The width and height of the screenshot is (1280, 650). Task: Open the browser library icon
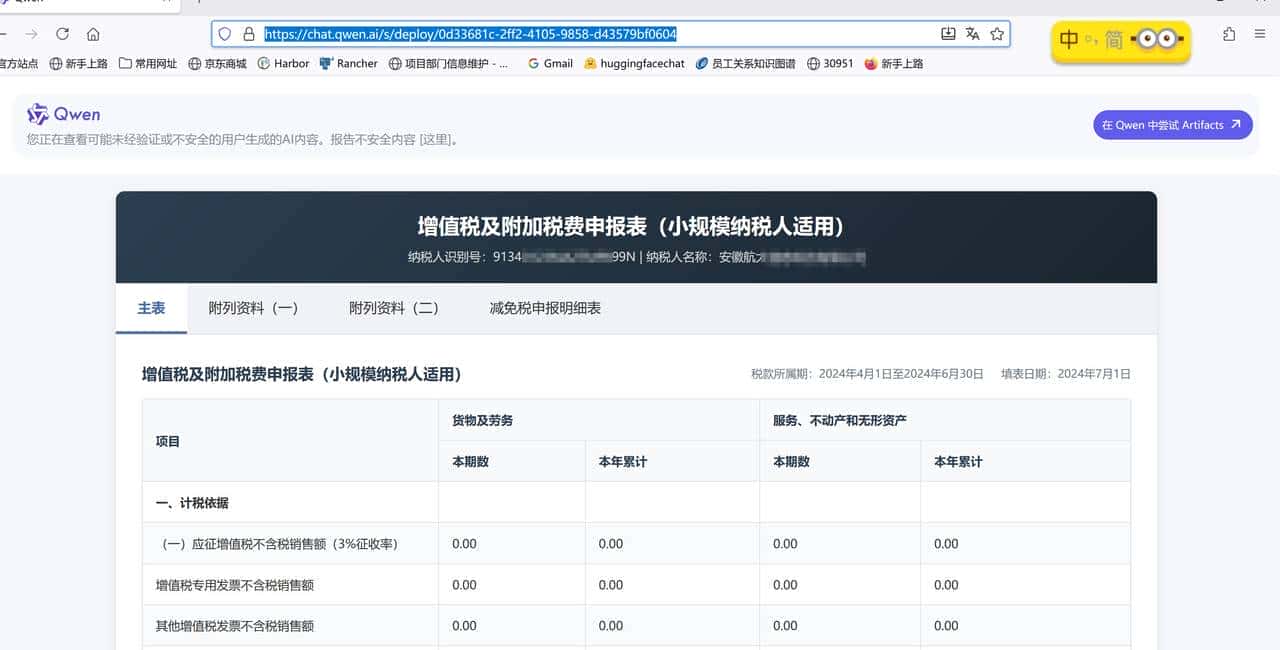tap(1229, 33)
